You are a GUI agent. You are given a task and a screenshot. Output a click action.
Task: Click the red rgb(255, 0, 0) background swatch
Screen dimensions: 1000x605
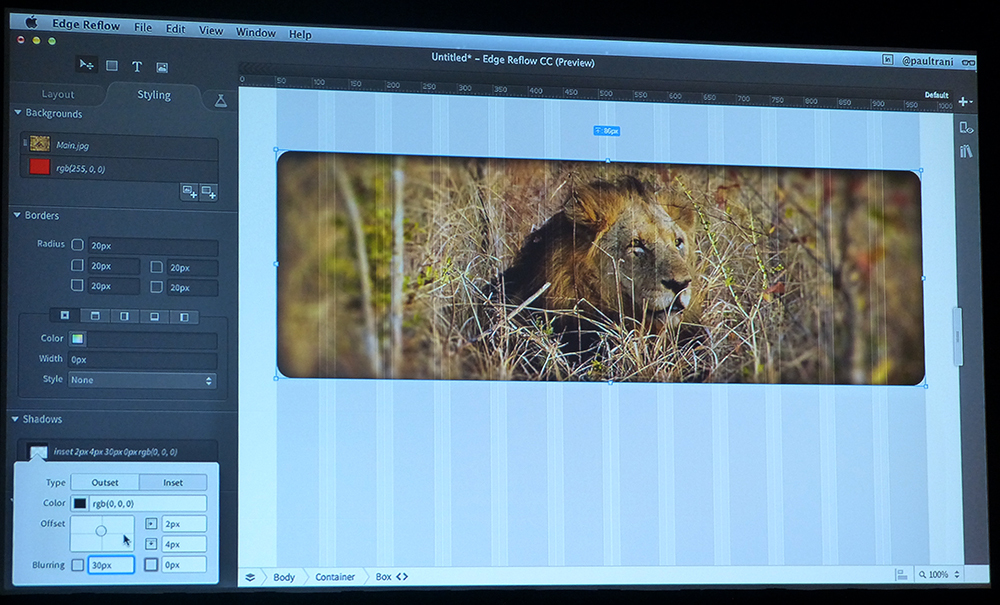click(x=40, y=168)
